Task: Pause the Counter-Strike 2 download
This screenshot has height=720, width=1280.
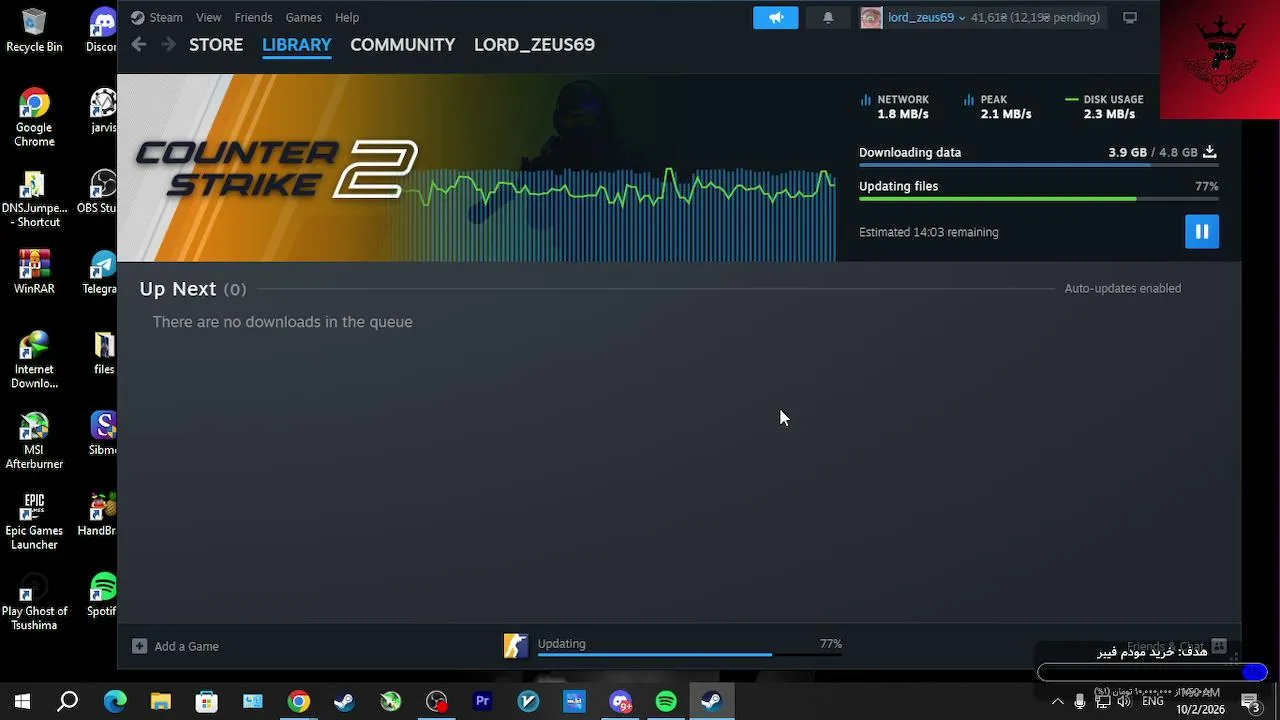Action: click(x=1201, y=232)
